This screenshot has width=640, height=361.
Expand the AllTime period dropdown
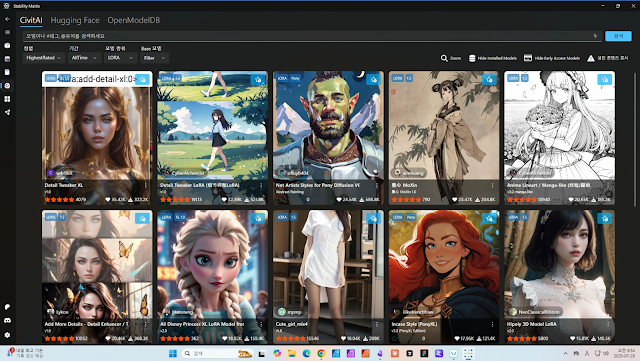tap(84, 58)
